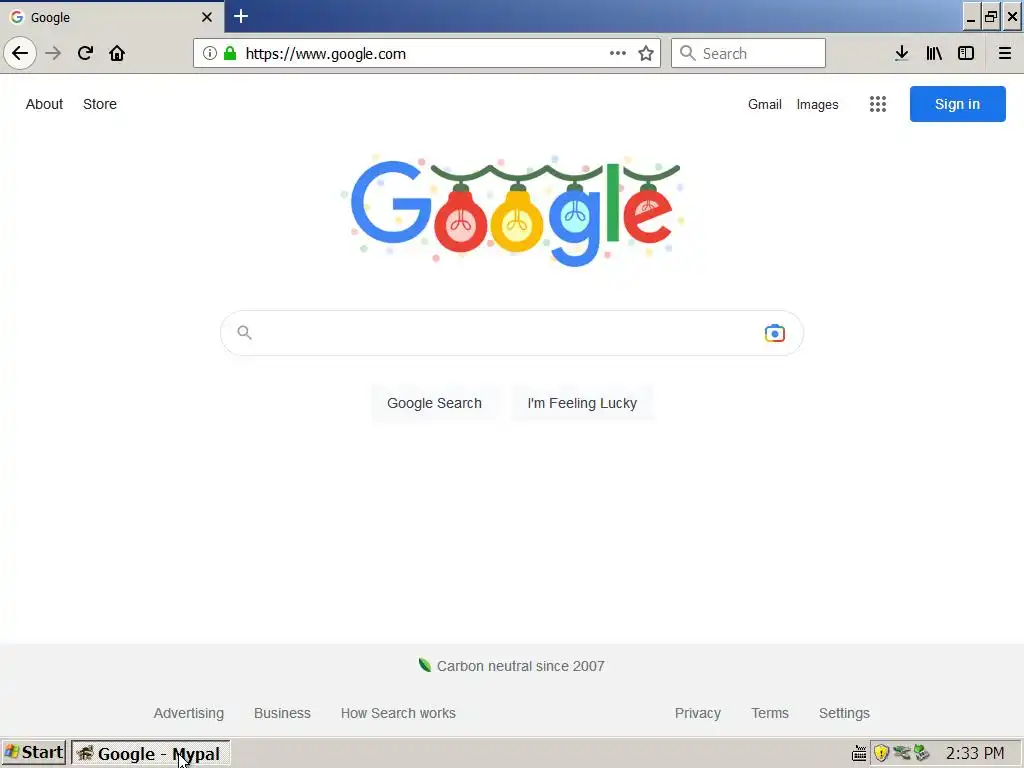Open a new tab with plus button
Image resolution: width=1024 pixels, height=768 pixels.
[241, 16]
